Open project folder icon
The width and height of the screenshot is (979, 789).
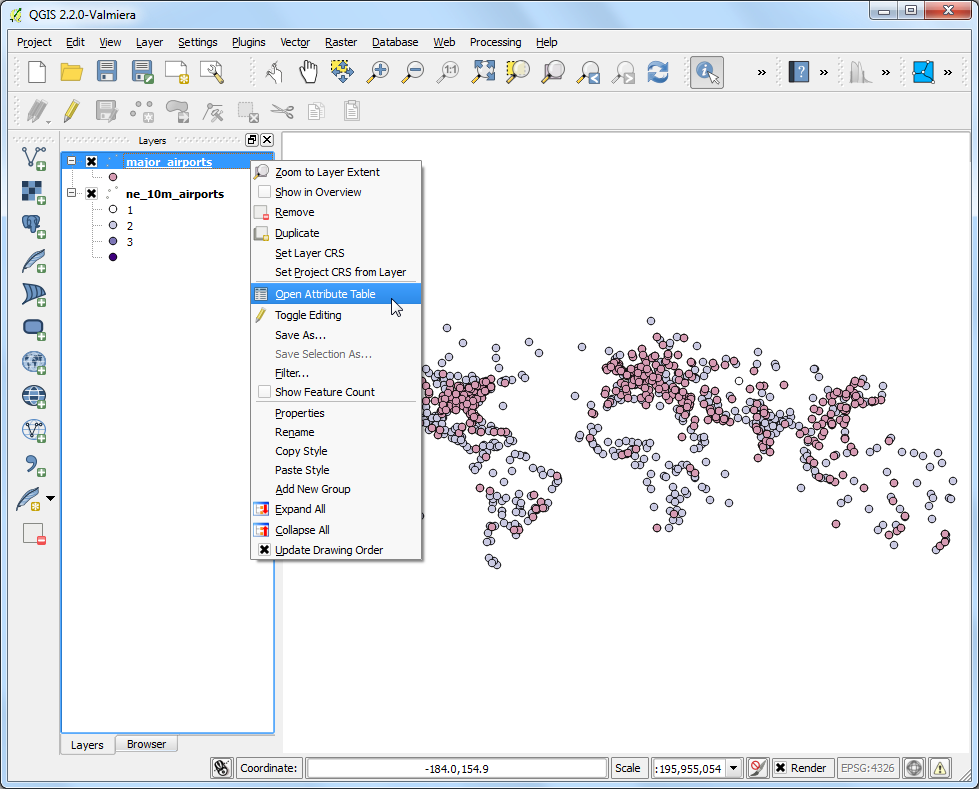(x=72, y=72)
